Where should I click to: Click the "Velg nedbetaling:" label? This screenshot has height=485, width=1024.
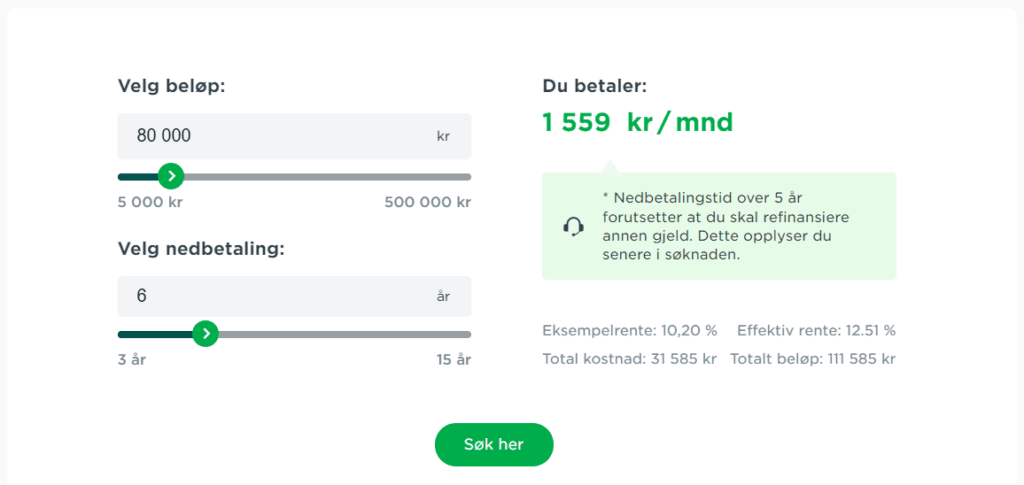point(201,249)
